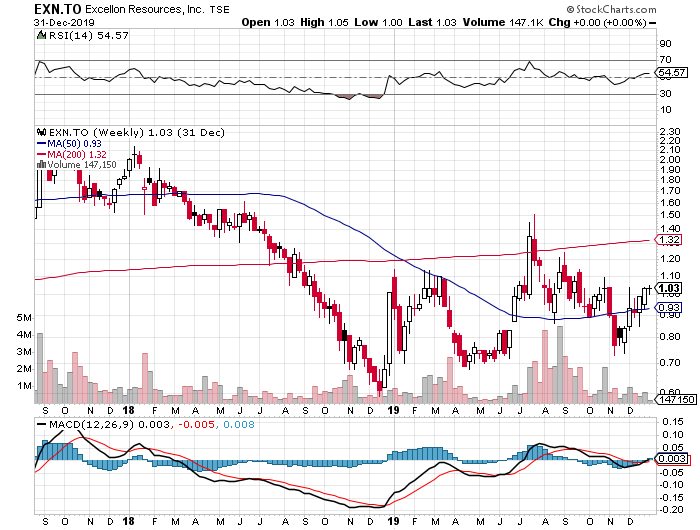
Task: Click the 5M volume axis label
Action: pyautogui.click(x=24, y=317)
